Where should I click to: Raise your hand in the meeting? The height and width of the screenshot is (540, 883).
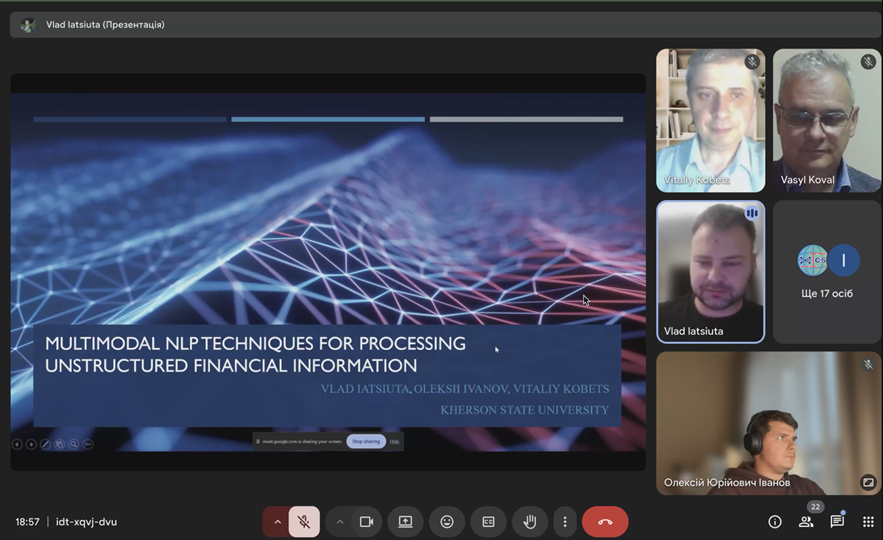[x=530, y=522]
